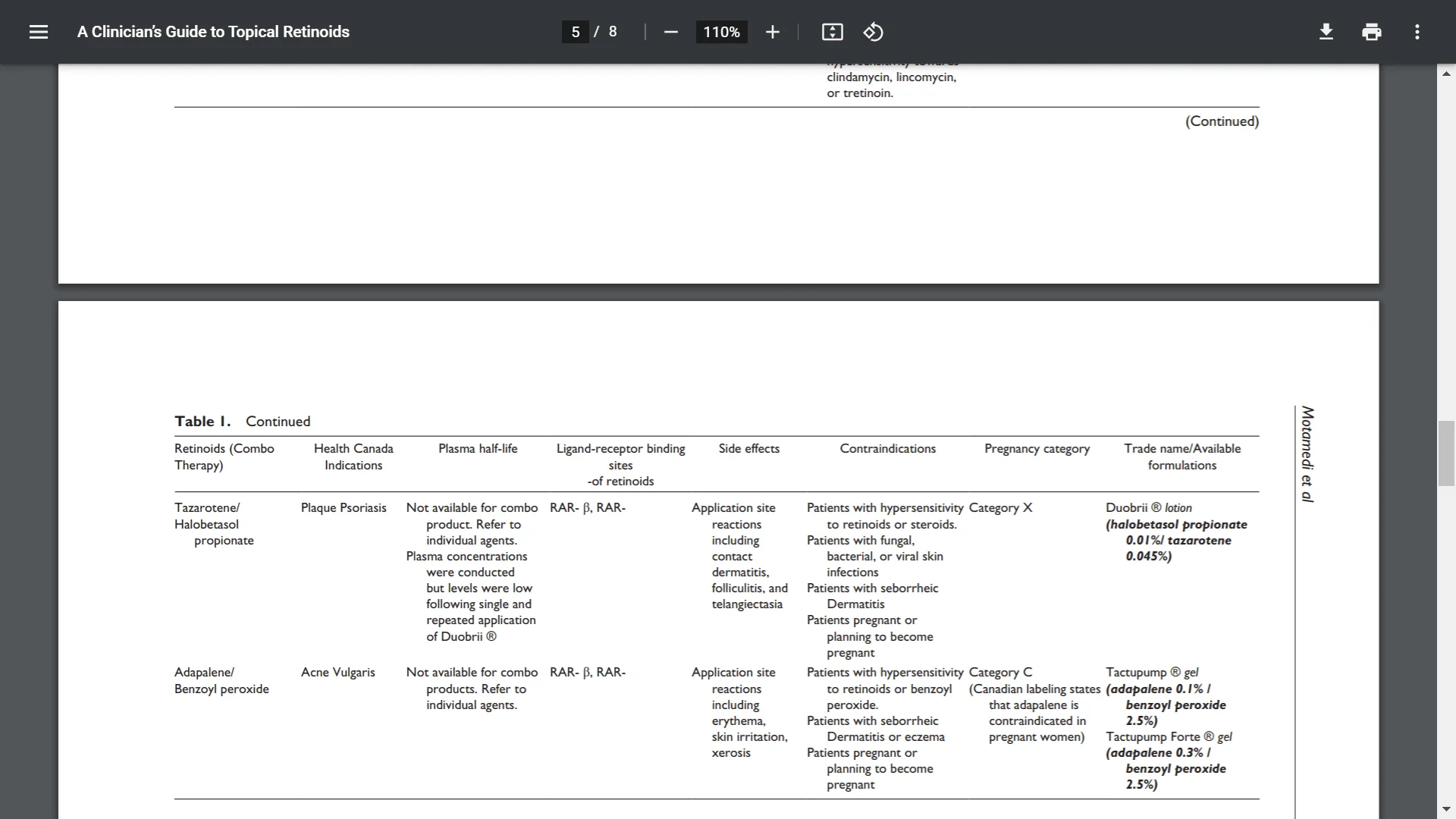Click 'Benzoyl peroxide' in the first column
The image size is (1456, 819).
(x=221, y=689)
